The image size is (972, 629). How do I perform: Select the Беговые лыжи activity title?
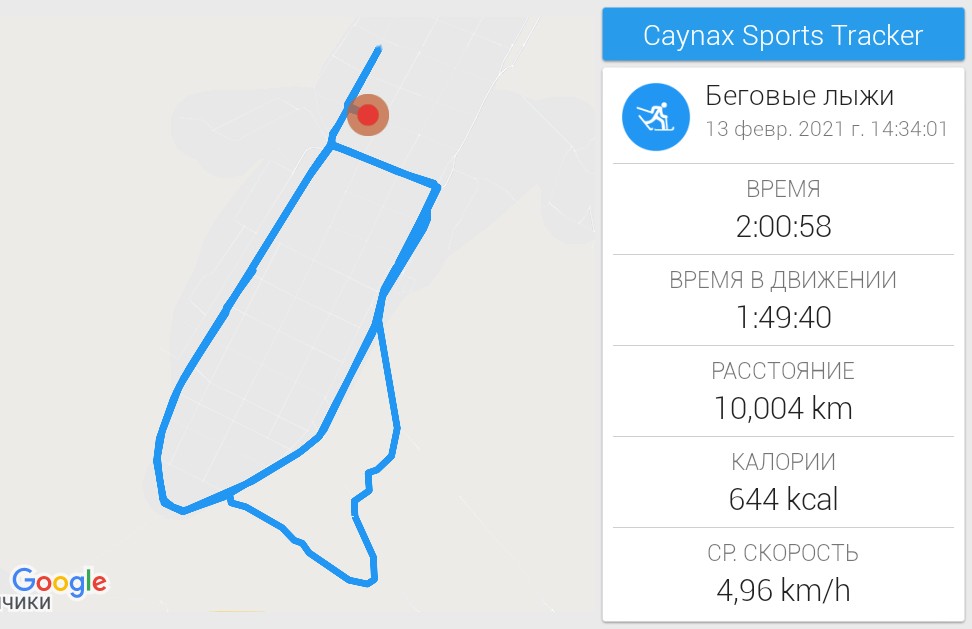coord(799,96)
